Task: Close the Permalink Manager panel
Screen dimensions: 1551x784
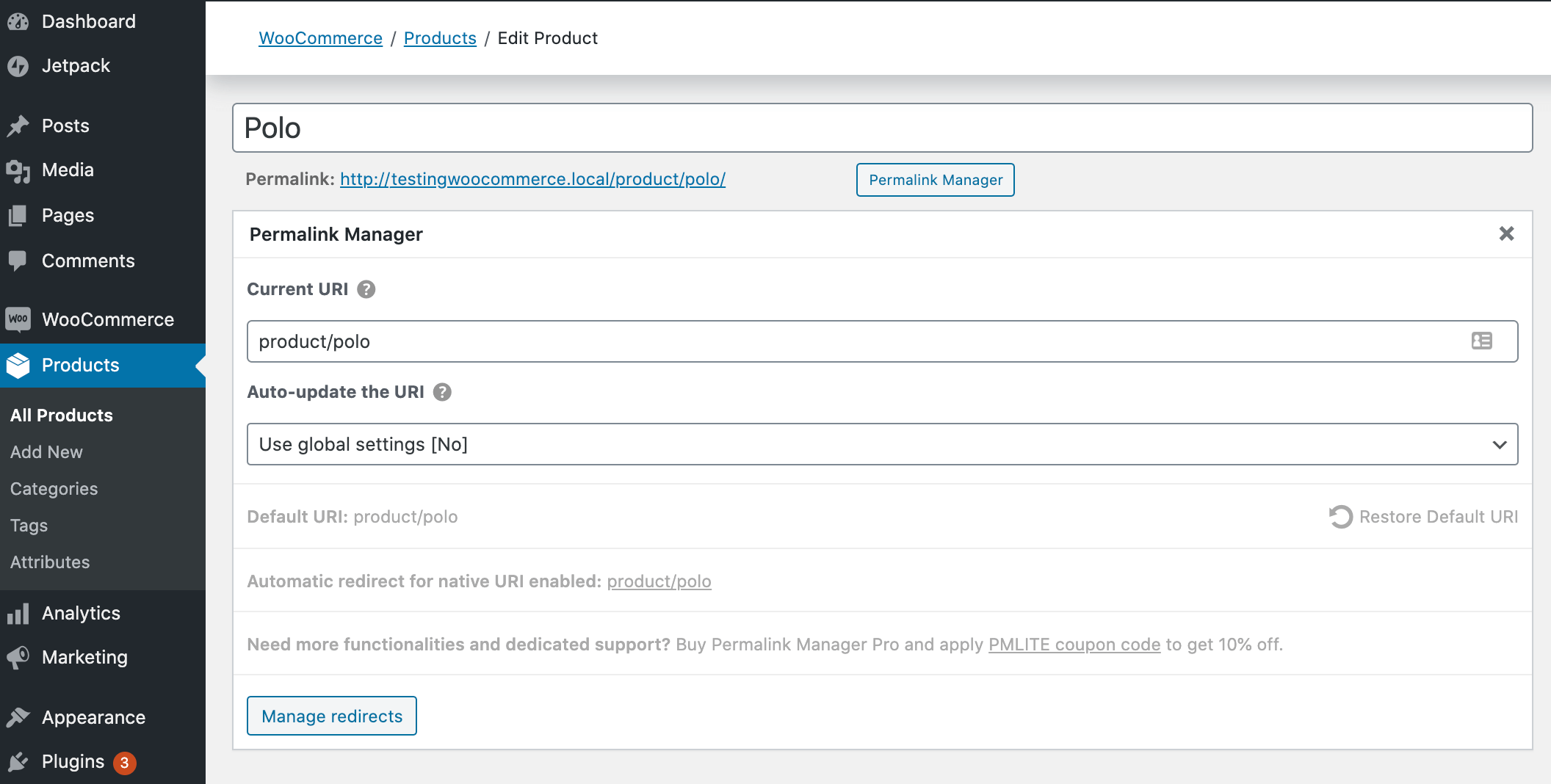Action: [1506, 233]
